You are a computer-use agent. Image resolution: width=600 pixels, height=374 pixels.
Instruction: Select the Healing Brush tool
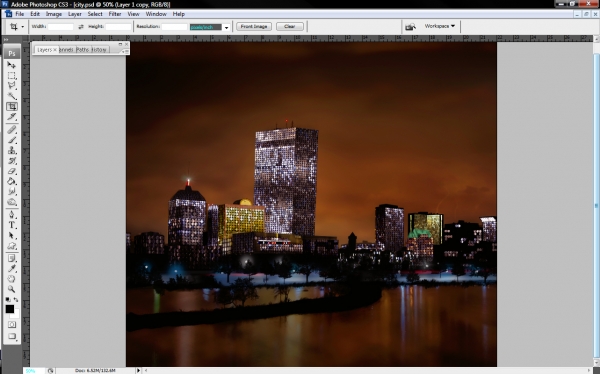coord(12,130)
